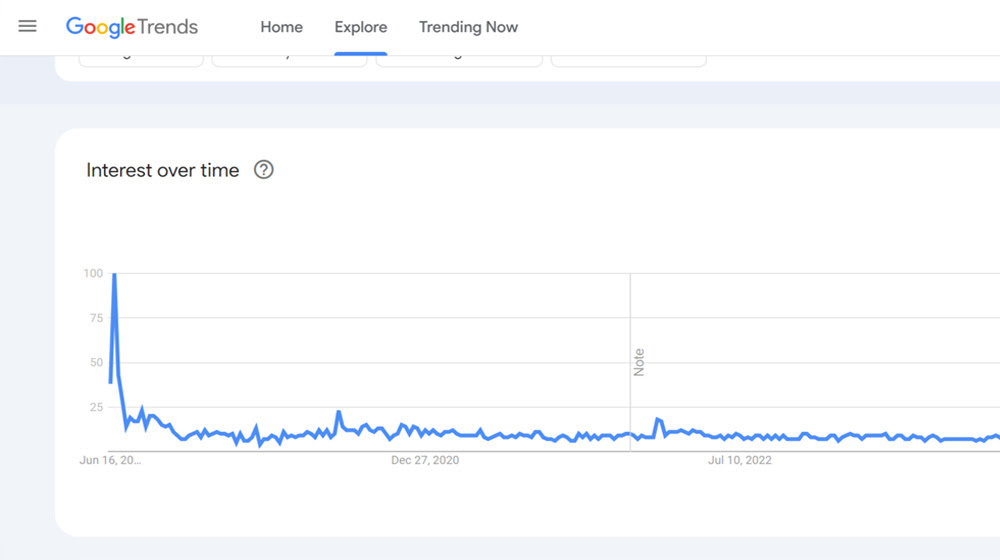Viewport: 1000px width, 560px height.
Task: Open the Trending Now page
Action: [468, 27]
